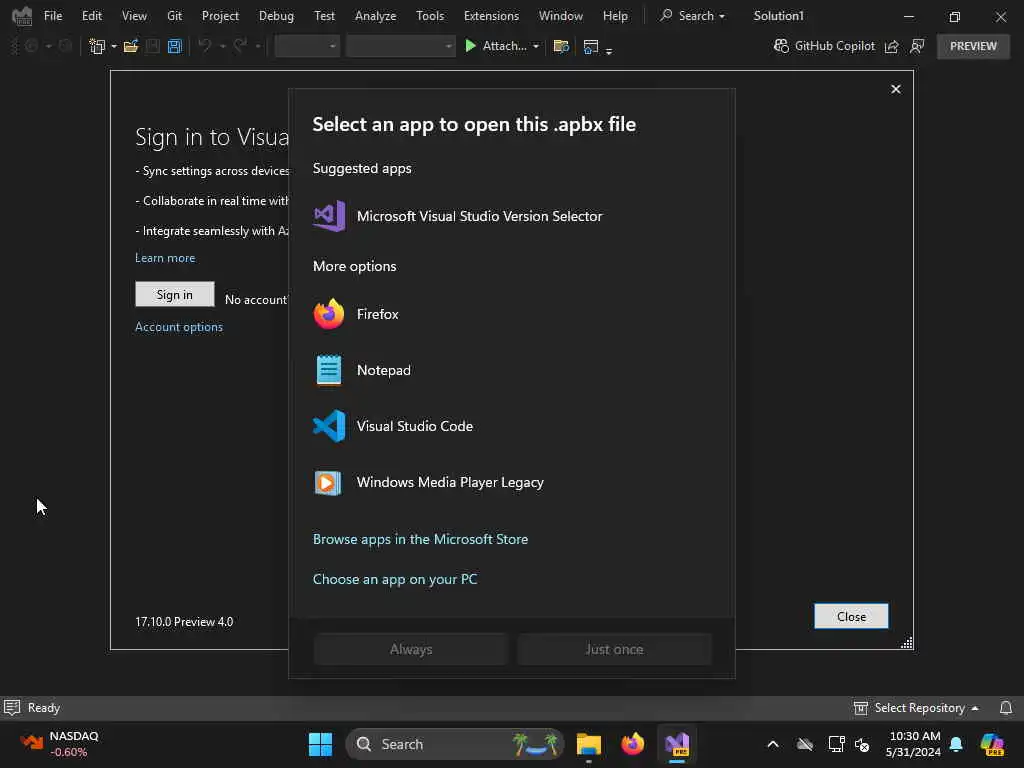Screen dimensions: 1024x768
Task: Open the Extensions menu
Action: click(491, 16)
